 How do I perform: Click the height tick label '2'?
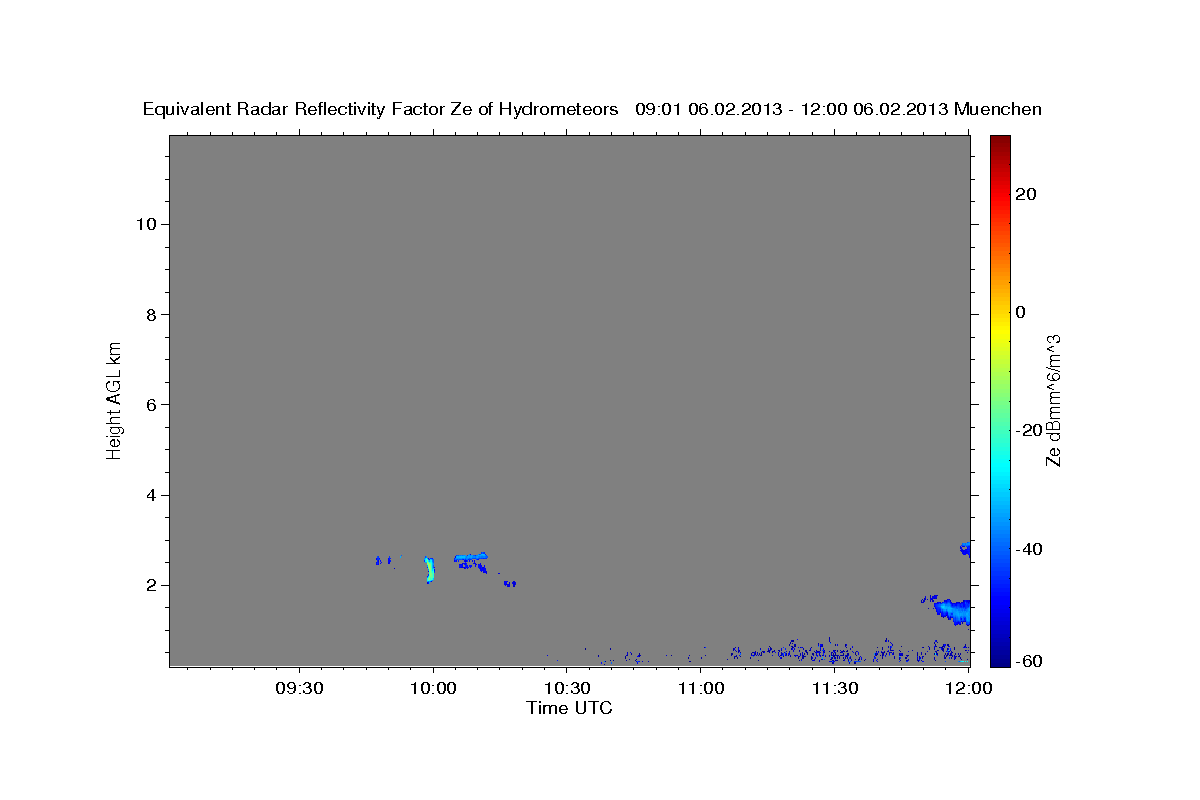[x=150, y=585]
